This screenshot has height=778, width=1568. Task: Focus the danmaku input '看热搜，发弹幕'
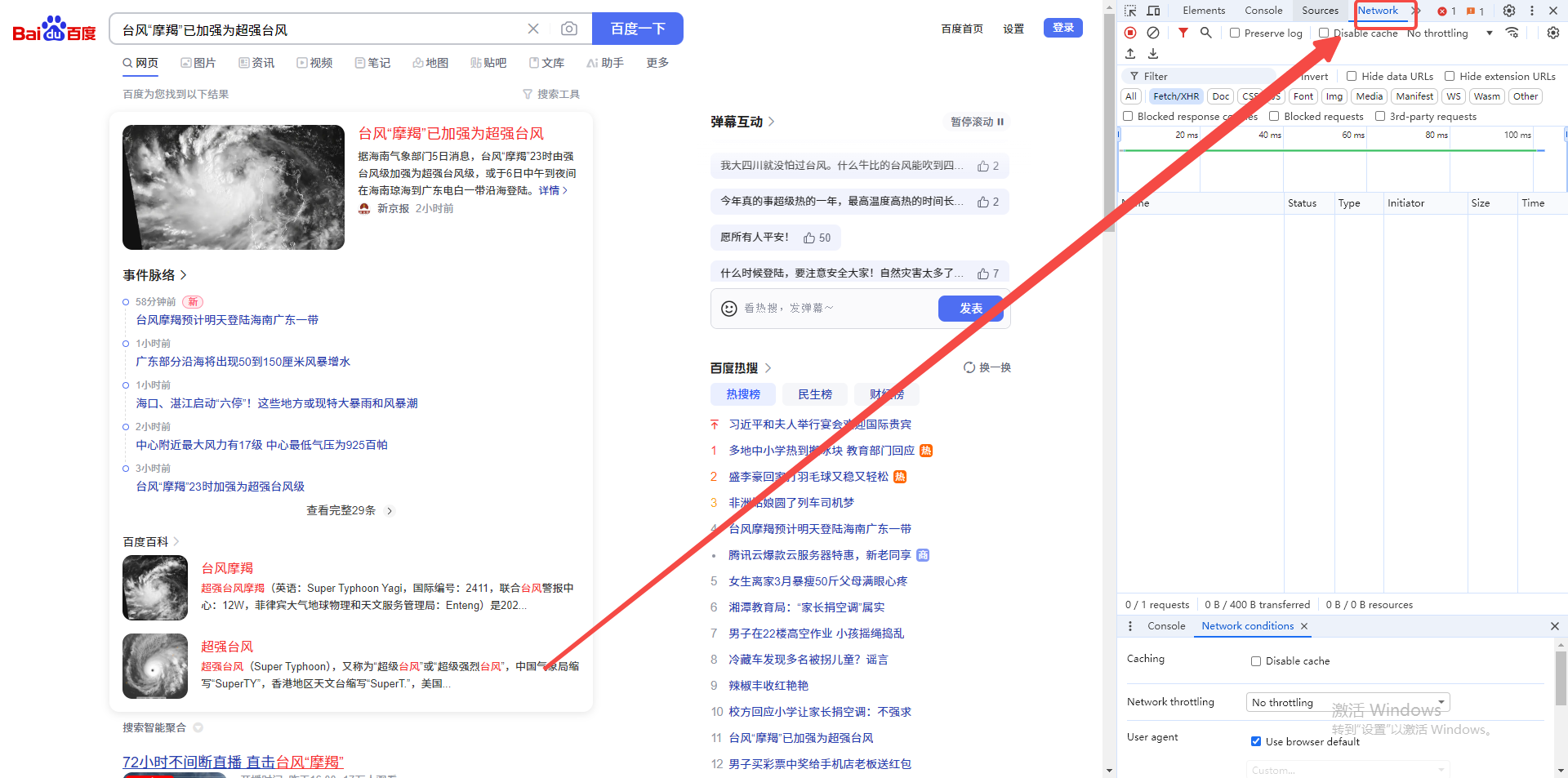click(837, 308)
